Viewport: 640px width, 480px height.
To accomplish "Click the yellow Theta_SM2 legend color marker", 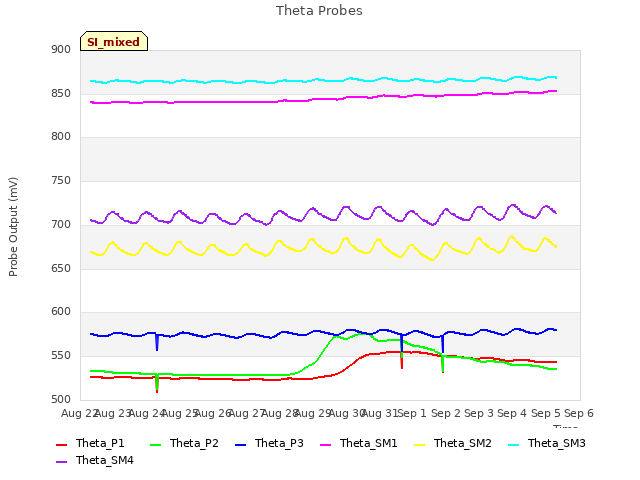I will point(420,444).
